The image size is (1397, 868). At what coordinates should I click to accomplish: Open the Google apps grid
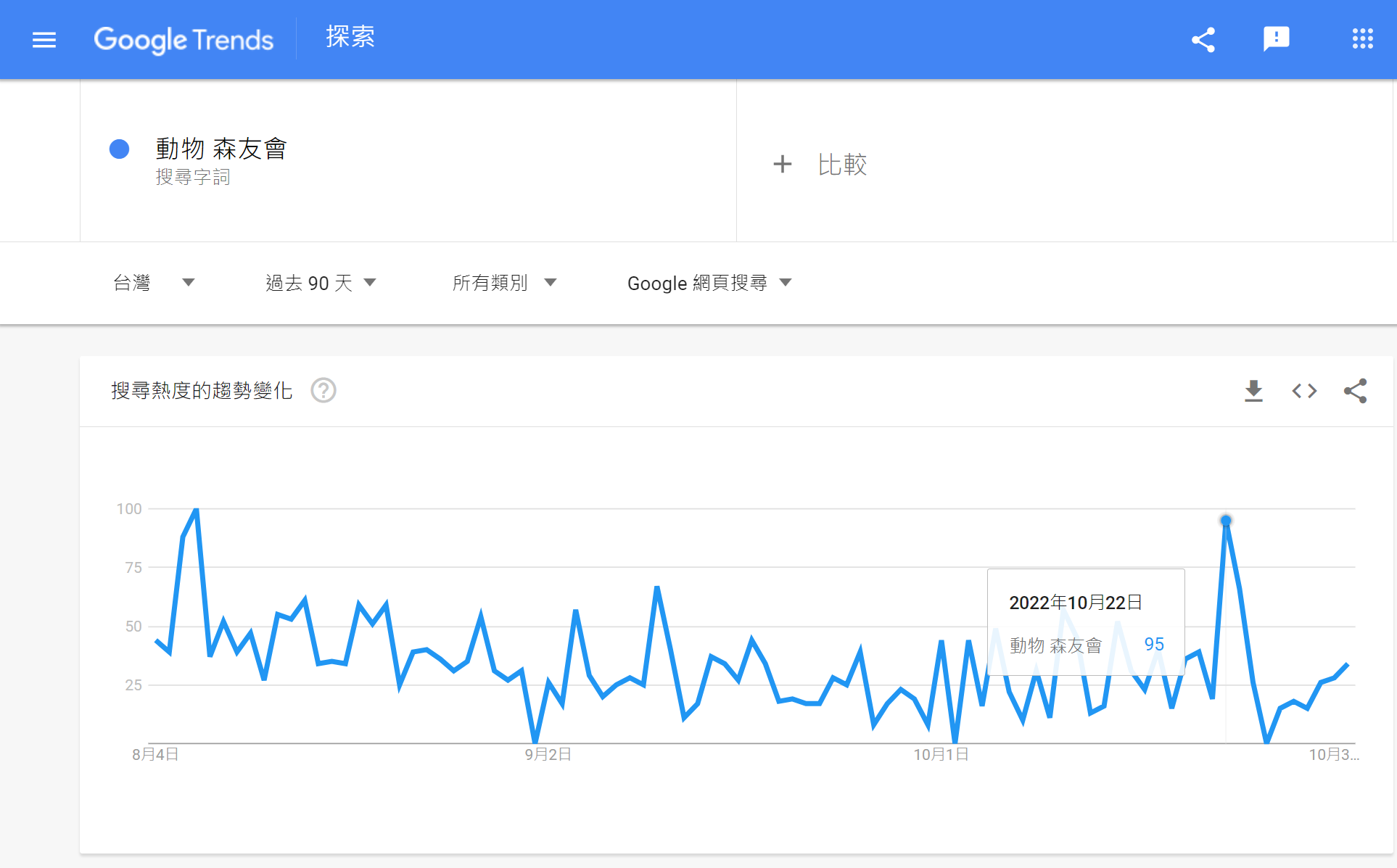1362,39
